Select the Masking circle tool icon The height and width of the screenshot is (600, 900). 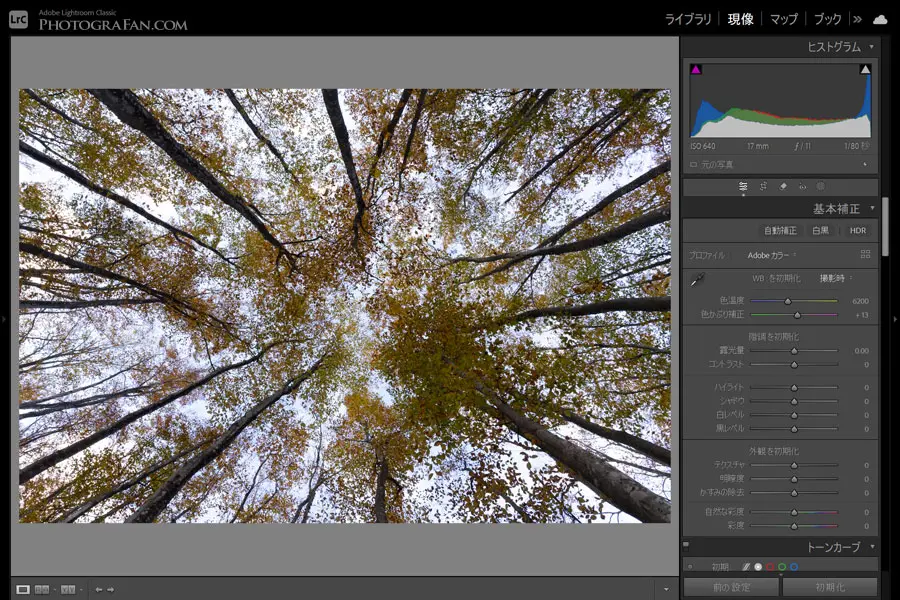pyautogui.click(x=821, y=186)
